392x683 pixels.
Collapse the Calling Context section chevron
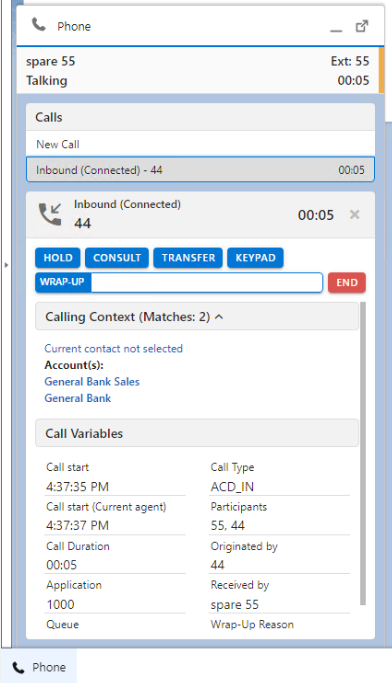coord(219,317)
